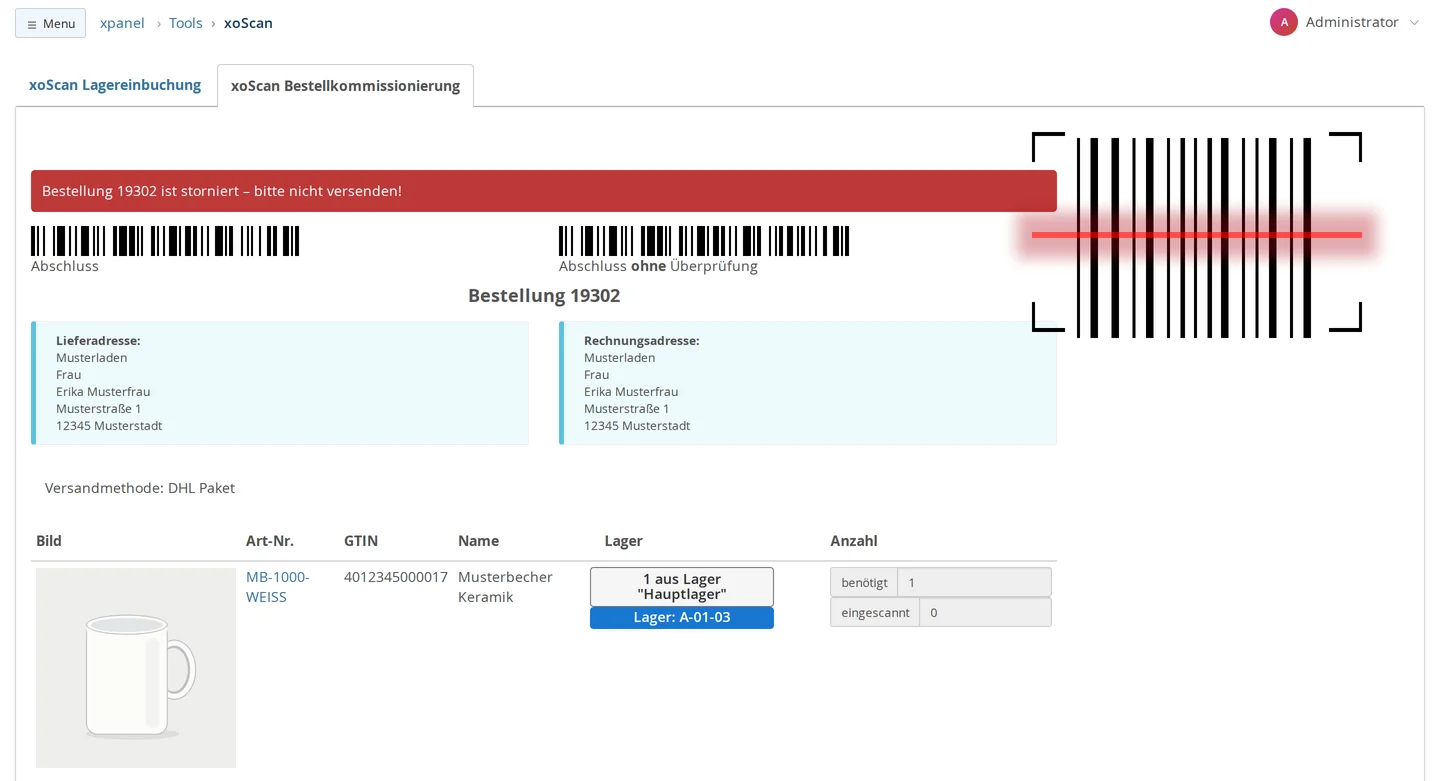Click Bestellung 19302 heading

[544, 296]
